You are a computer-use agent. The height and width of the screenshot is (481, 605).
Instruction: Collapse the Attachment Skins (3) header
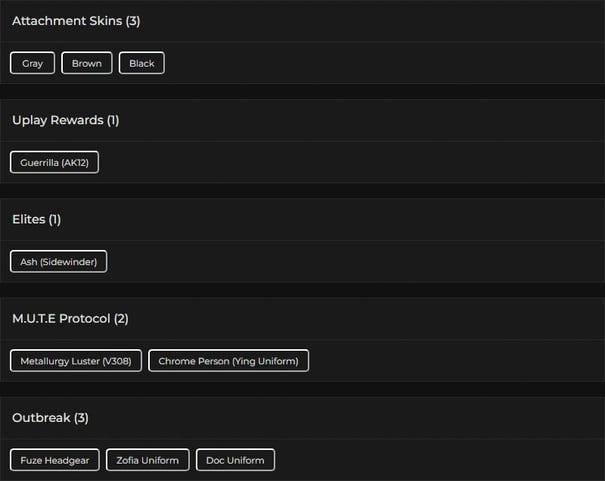(x=76, y=21)
